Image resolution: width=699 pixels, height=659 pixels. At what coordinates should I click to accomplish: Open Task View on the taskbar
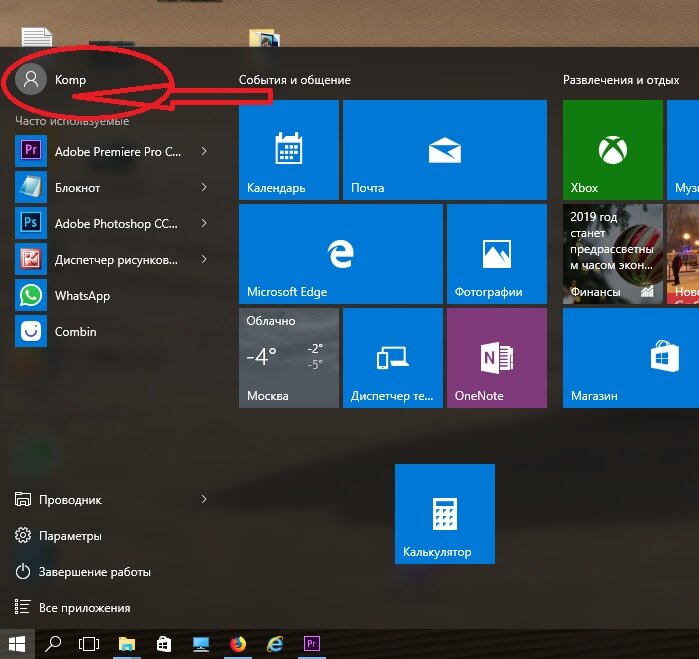pos(89,644)
